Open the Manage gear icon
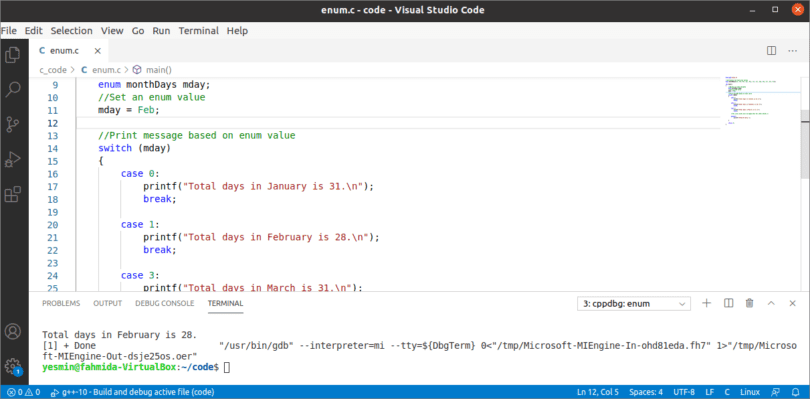The width and height of the screenshot is (810, 399). pos(12,366)
